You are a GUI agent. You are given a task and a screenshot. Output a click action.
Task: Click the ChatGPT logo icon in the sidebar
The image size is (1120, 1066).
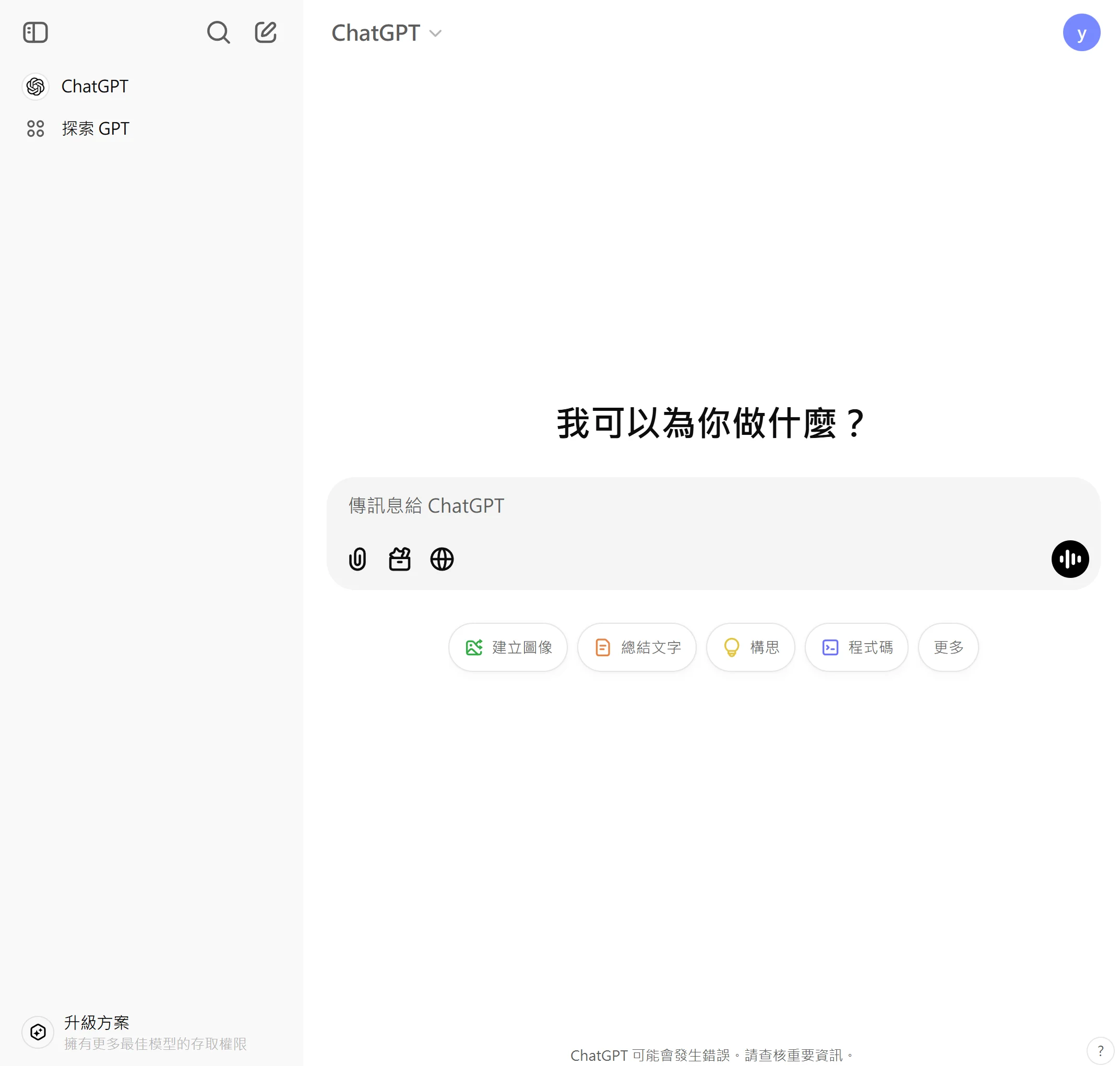point(35,86)
